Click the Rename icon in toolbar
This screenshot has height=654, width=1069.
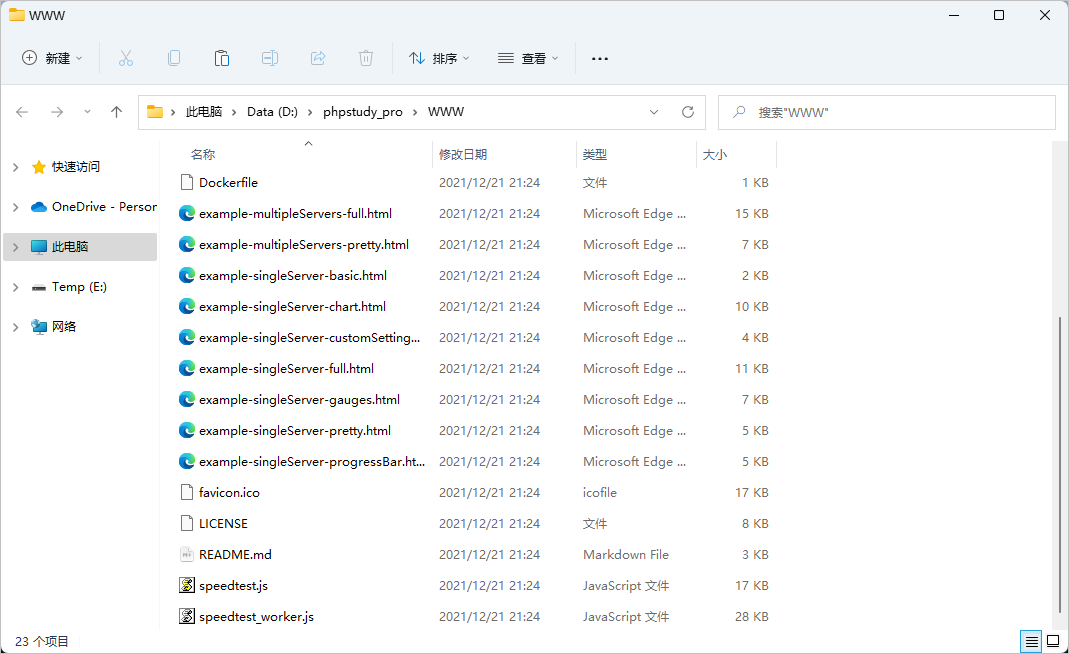(270, 58)
